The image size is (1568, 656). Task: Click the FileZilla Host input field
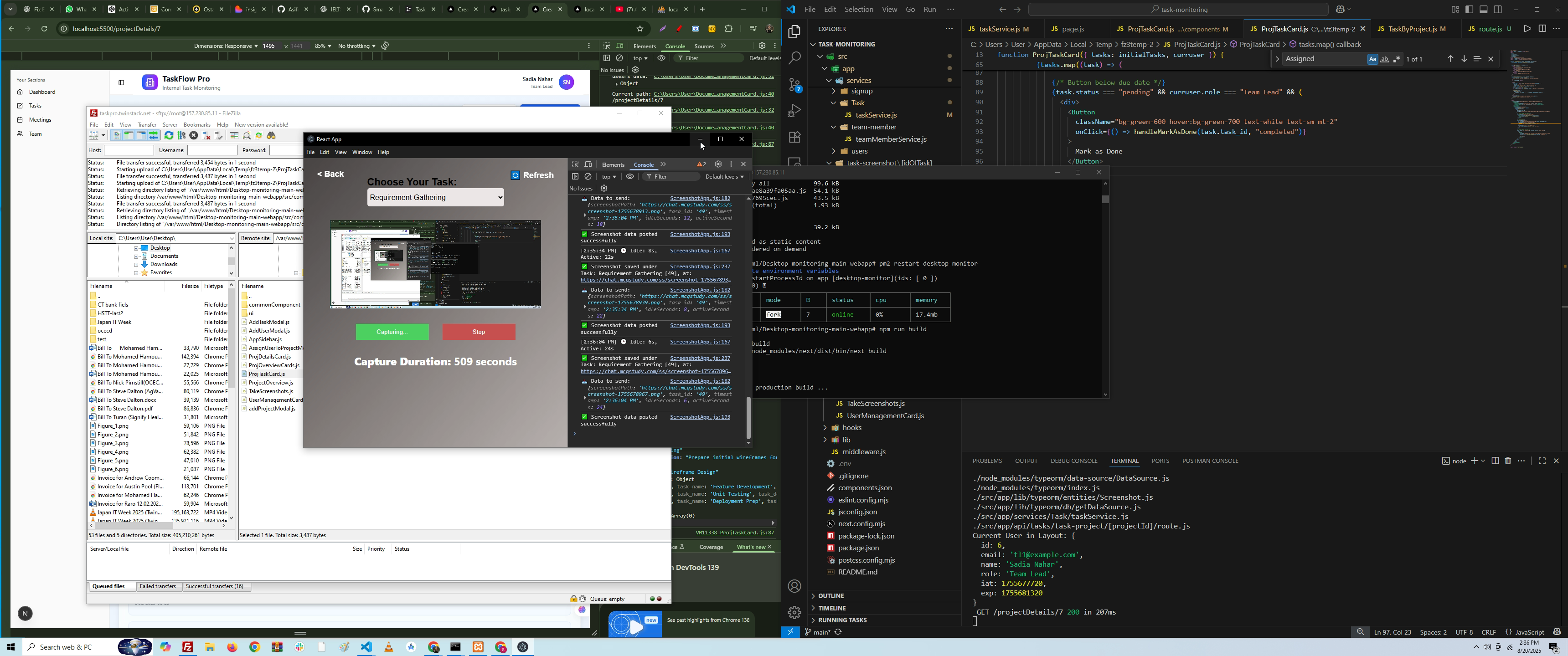[129, 150]
